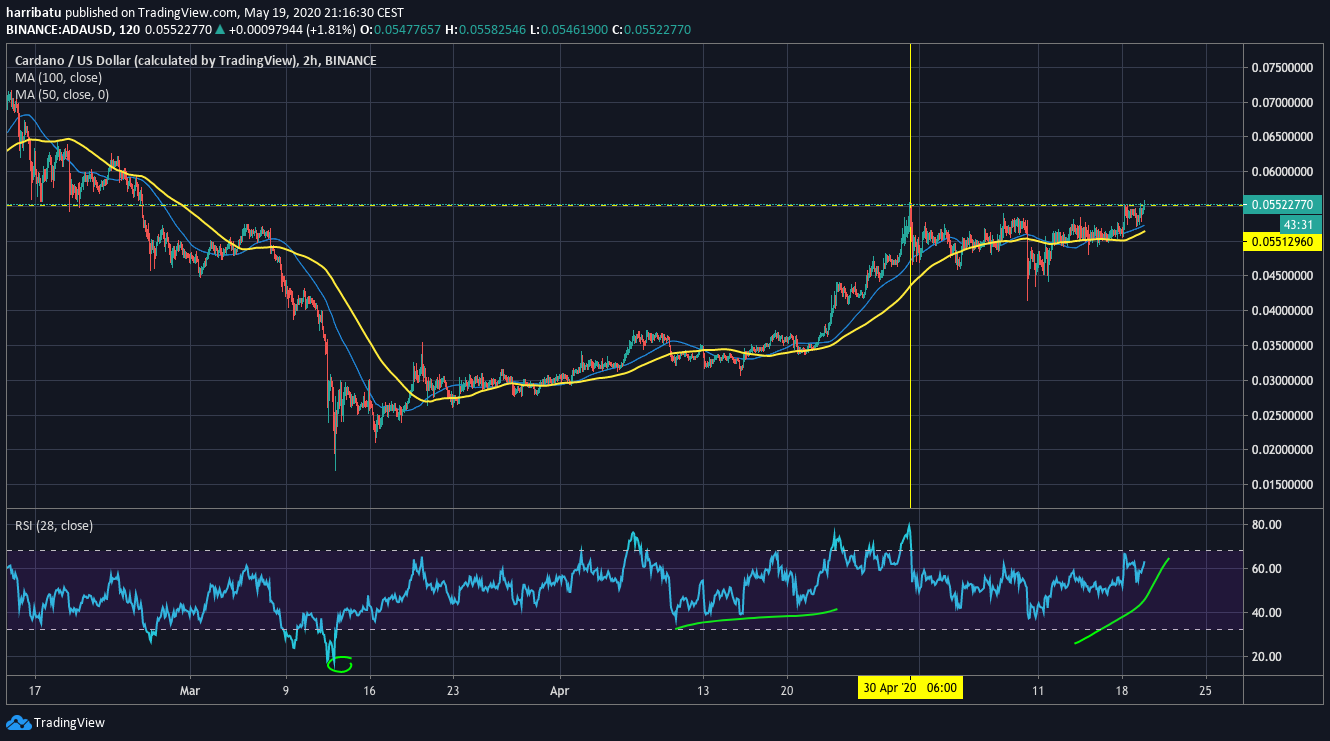Image resolution: width=1330 pixels, height=741 pixels.
Task: Click the 13 label on the time axis
Action: tap(704, 690)
